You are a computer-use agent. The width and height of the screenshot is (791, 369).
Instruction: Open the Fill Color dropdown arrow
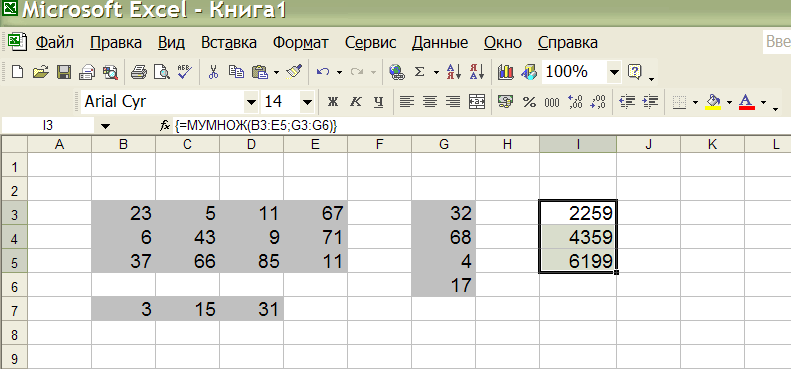[729, 102]
